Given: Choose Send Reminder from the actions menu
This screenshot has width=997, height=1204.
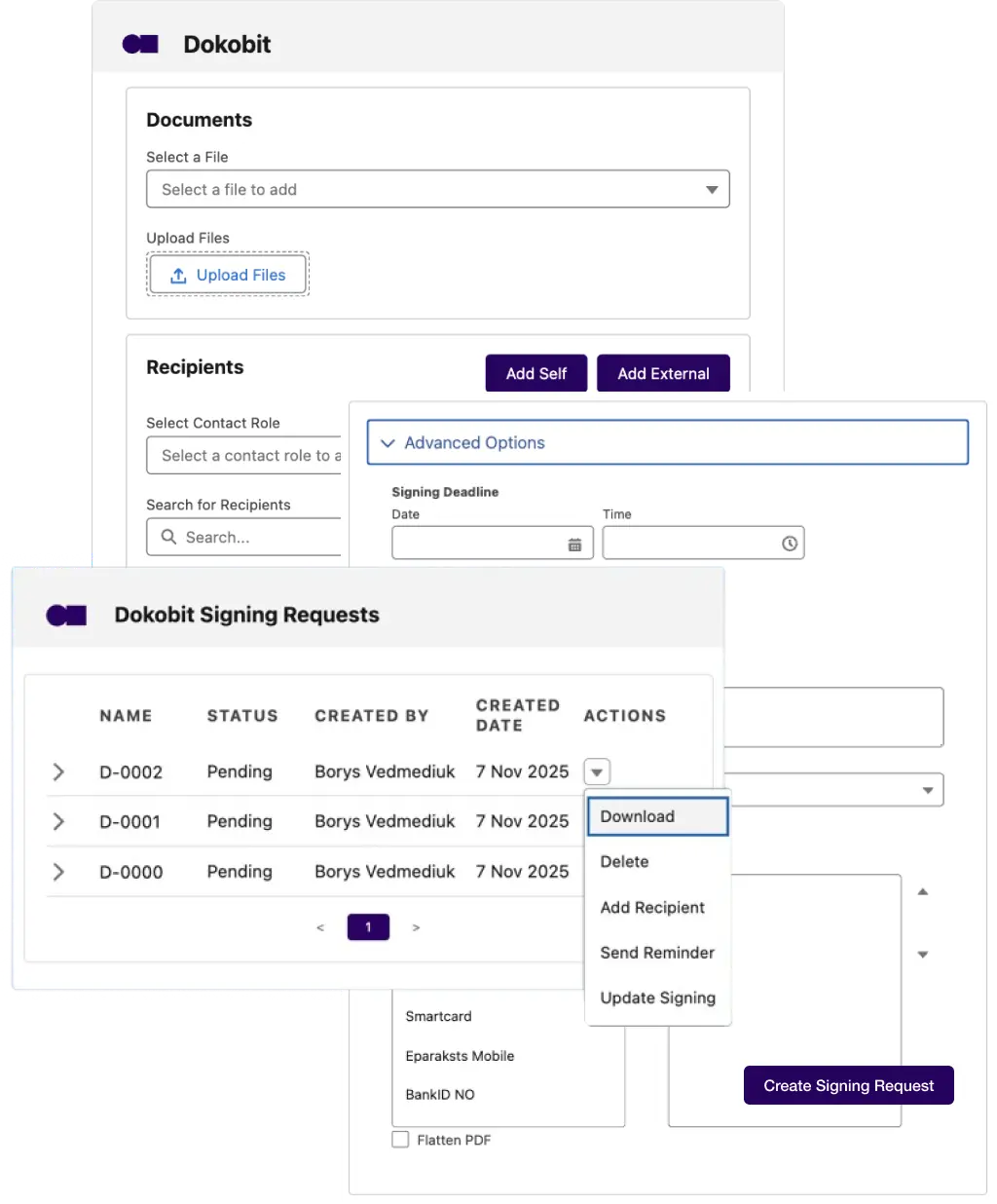Looking at the screenshot, I should (658, 953).
